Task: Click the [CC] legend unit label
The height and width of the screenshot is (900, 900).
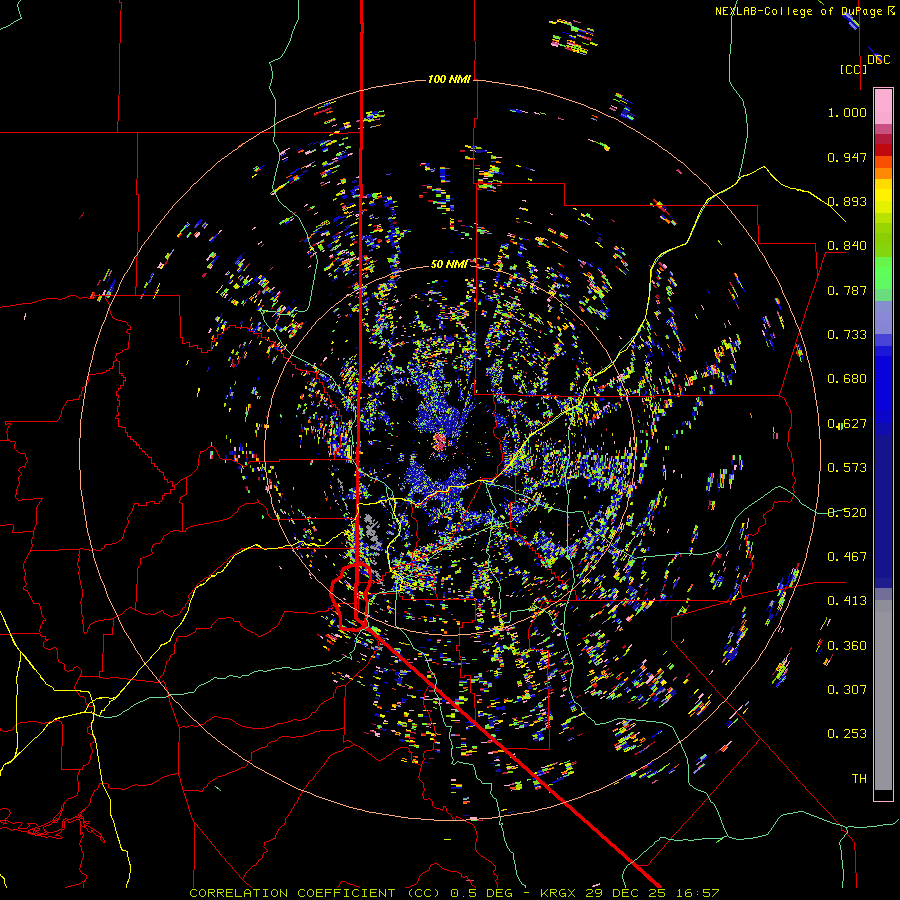Action: tap(854, 69)
